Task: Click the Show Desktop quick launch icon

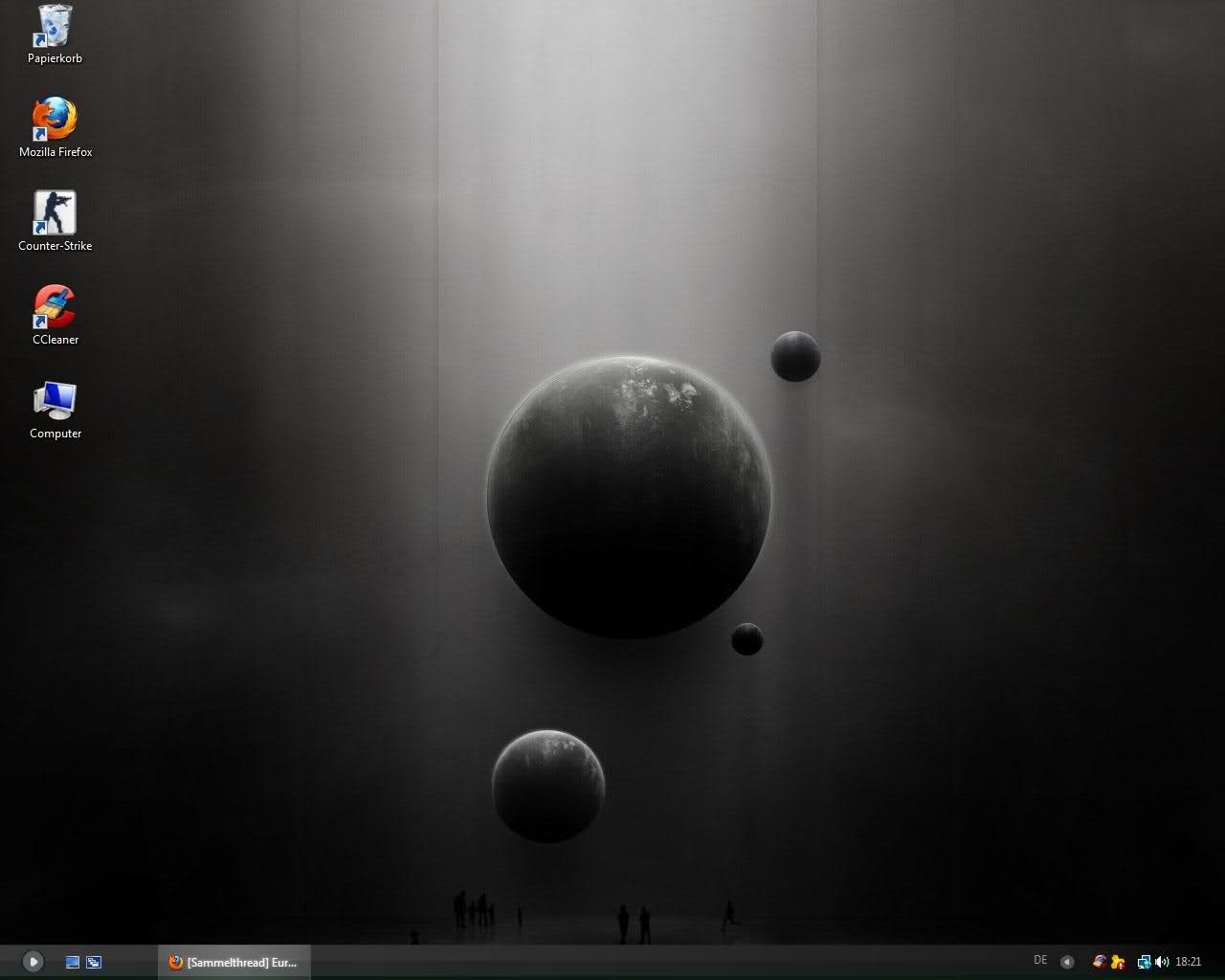Action: (x=73, y=962)
